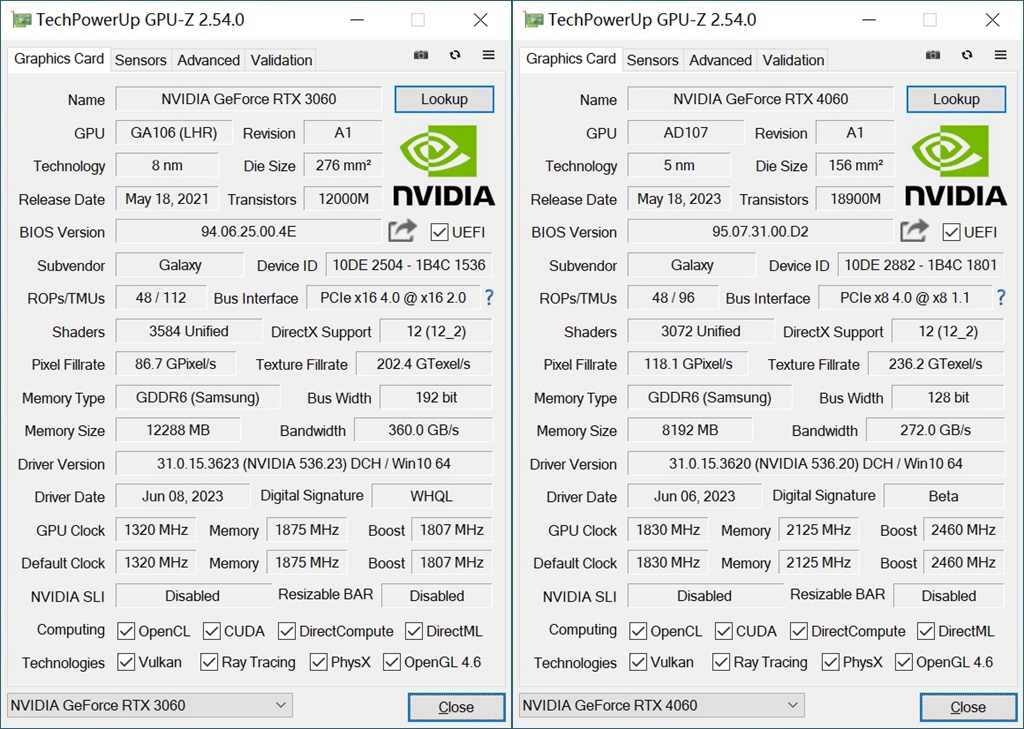Toggle the OpenCL checkbox in RTX 3060 window
The height and width of the screenshot is (729, 1024).
[126, 631]
